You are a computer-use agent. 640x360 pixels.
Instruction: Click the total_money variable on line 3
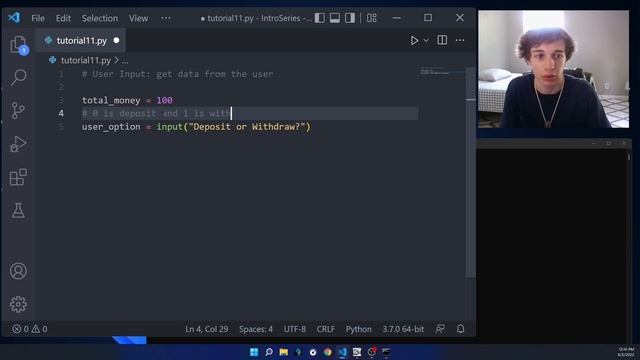111,100
